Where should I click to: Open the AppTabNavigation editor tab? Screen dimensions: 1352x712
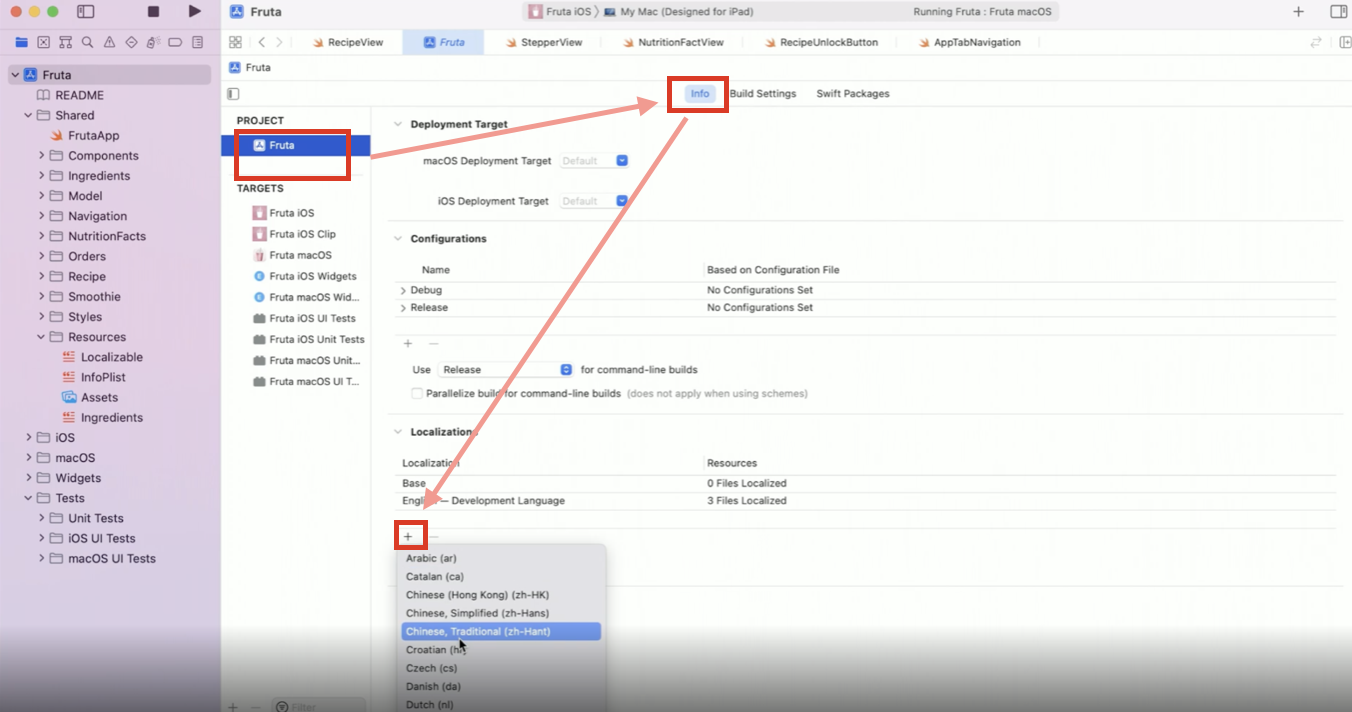(969, 42)
